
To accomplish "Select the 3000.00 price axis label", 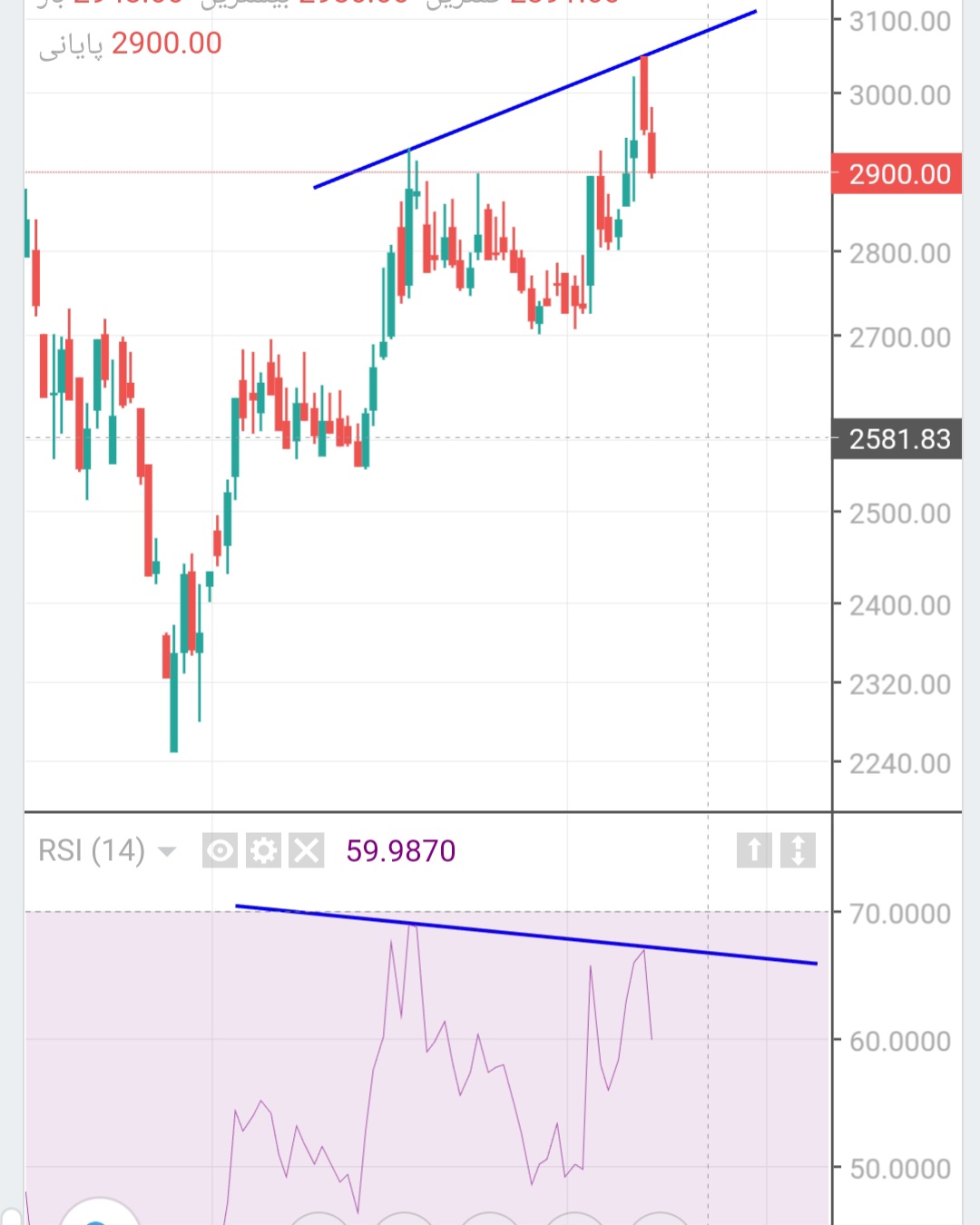I will 900,95.
